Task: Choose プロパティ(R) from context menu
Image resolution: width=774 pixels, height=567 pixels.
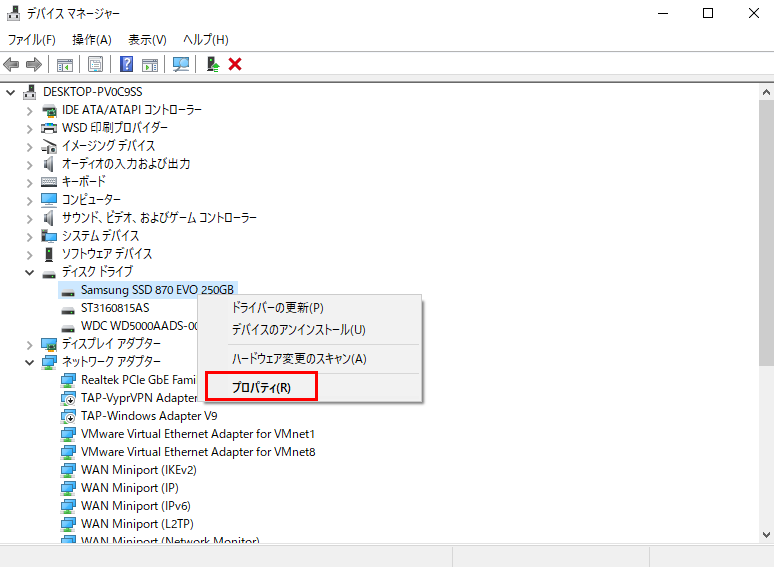Action: (x=310, y=387)
